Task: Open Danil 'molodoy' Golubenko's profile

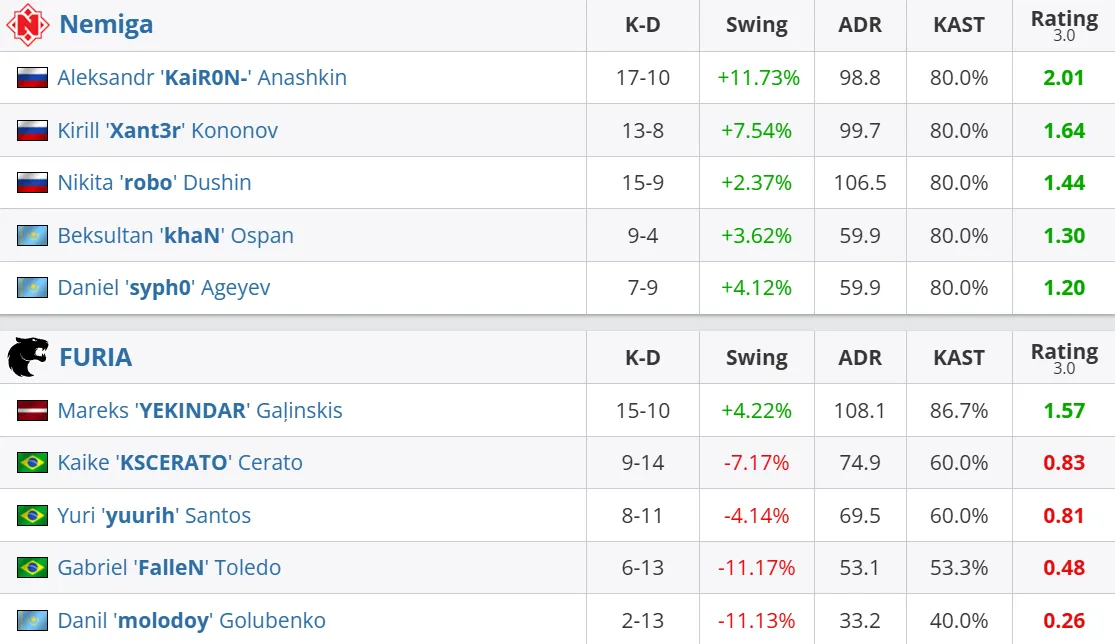Action: 191,621
